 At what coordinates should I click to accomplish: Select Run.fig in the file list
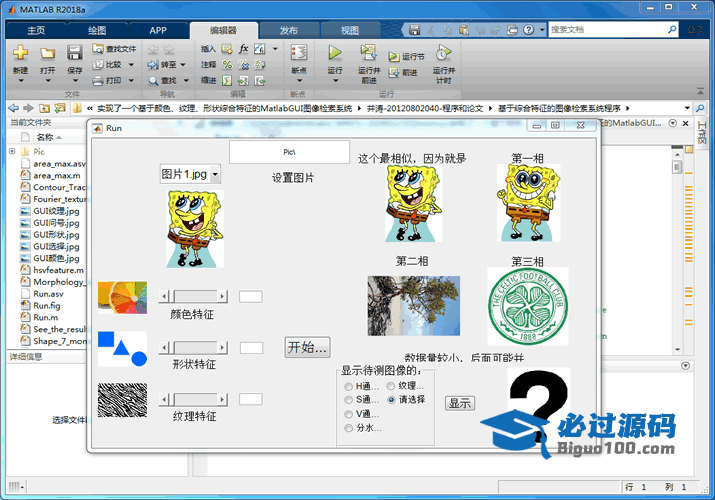[x=46, y=305]
